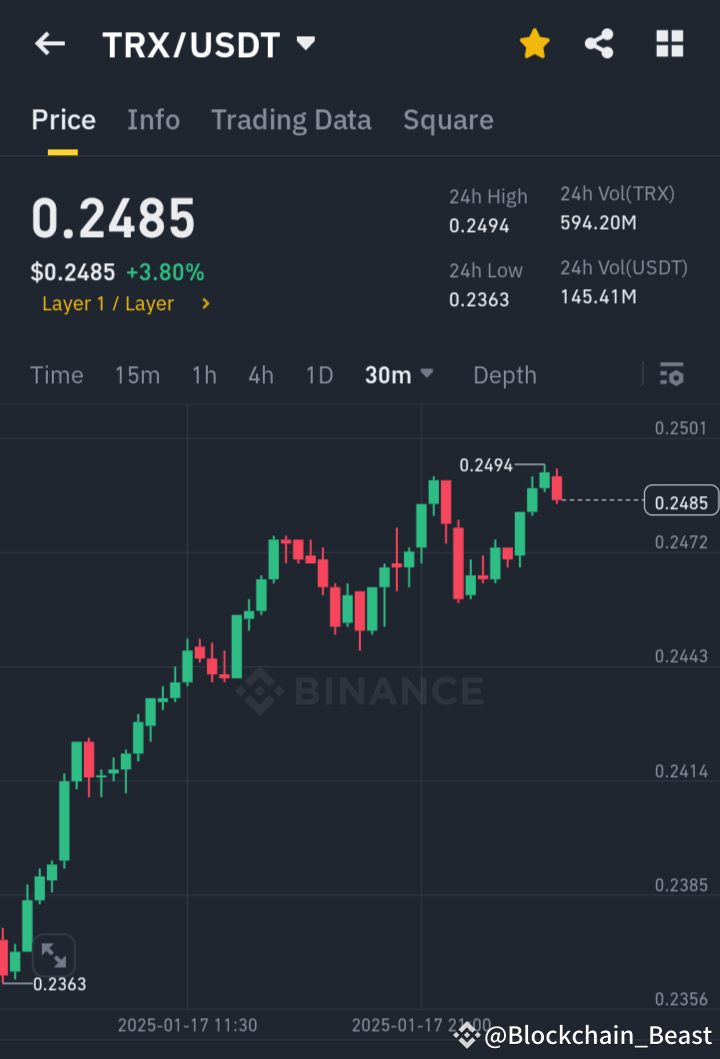Enable the 1D timeframe view
Screen dimensions: 720x1059
[319, 375]
